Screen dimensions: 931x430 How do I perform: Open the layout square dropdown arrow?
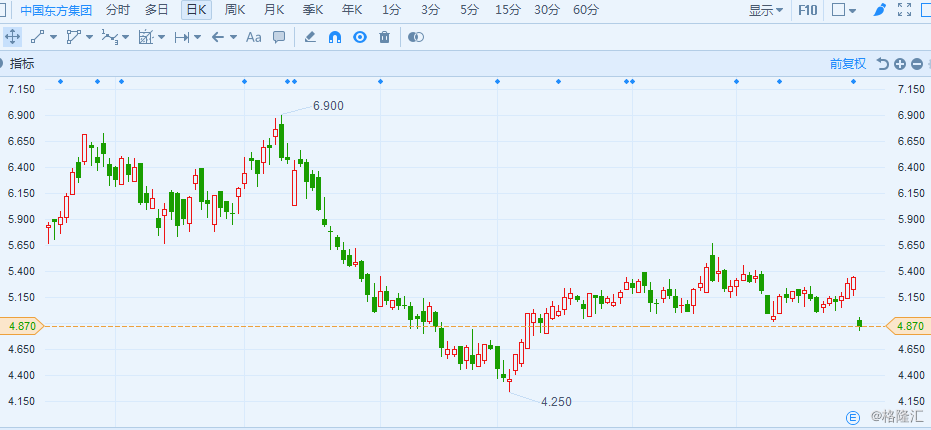(853, 11)
